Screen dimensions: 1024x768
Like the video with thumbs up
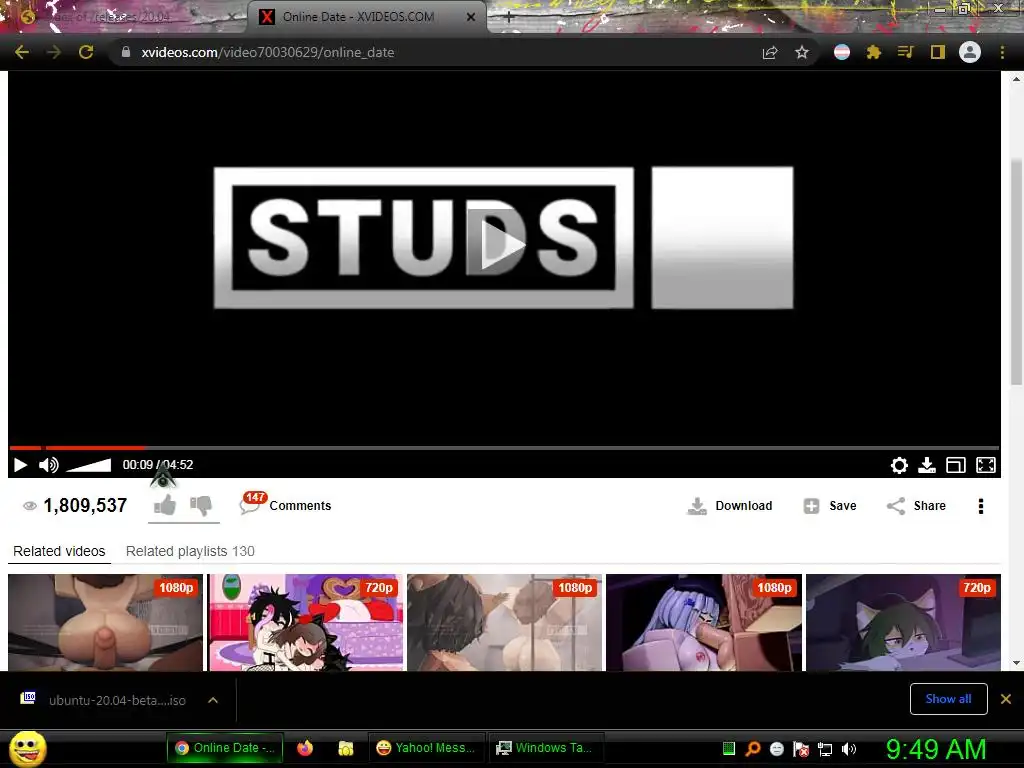(x=165, y=505)
